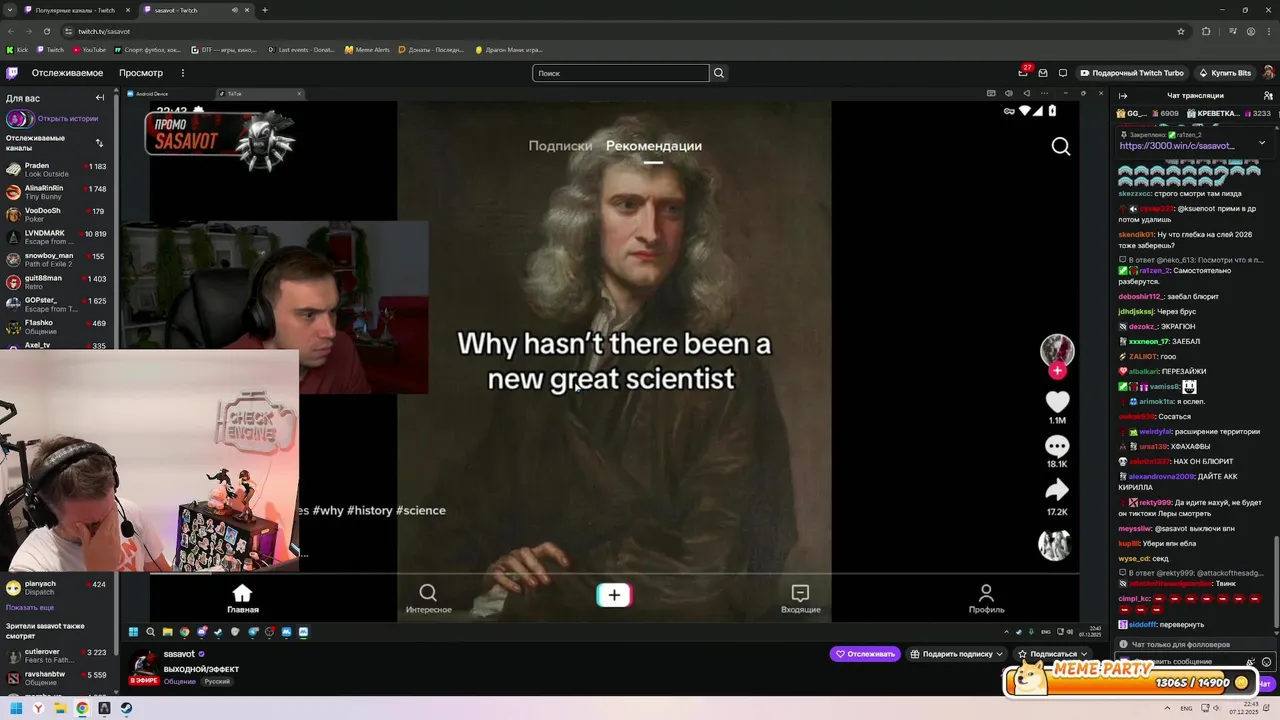The image size is (1280, 720).
Task: Click Купить Bits button
Action: [x=1223, y=73]
